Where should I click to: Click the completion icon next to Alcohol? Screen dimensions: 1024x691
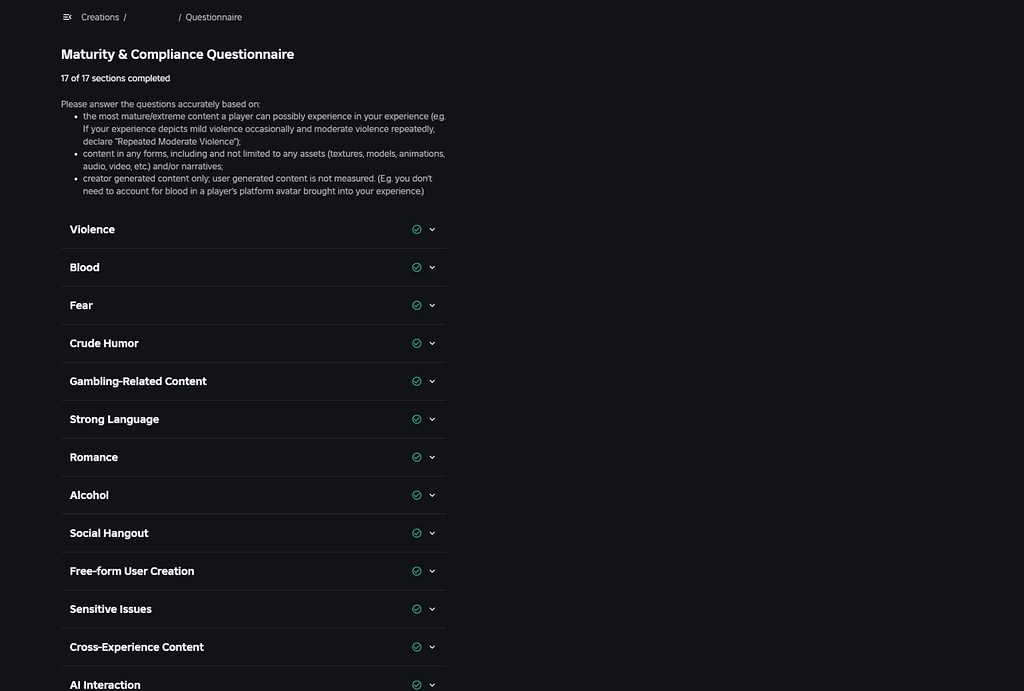click(416, 495)
